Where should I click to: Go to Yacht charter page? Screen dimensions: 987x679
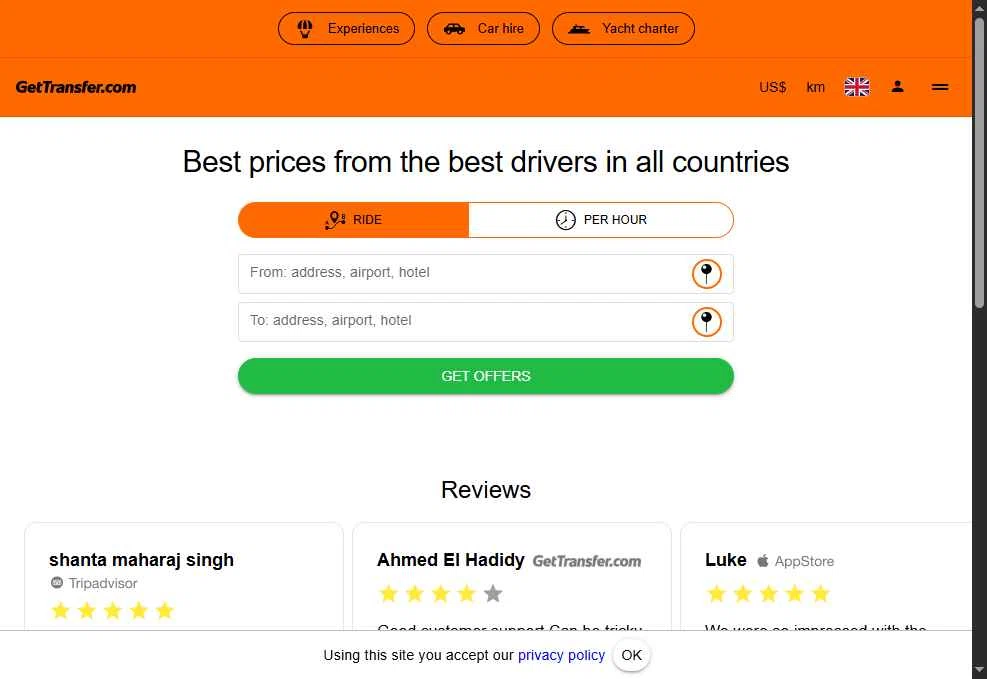(x=623, y=29)
